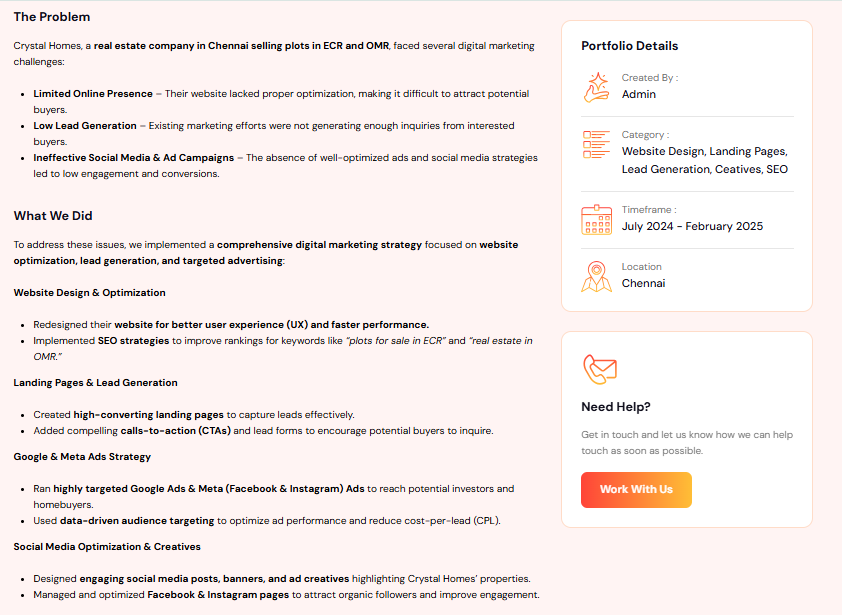
Task: Click the Work With Us button
Action: click(636, 489)
